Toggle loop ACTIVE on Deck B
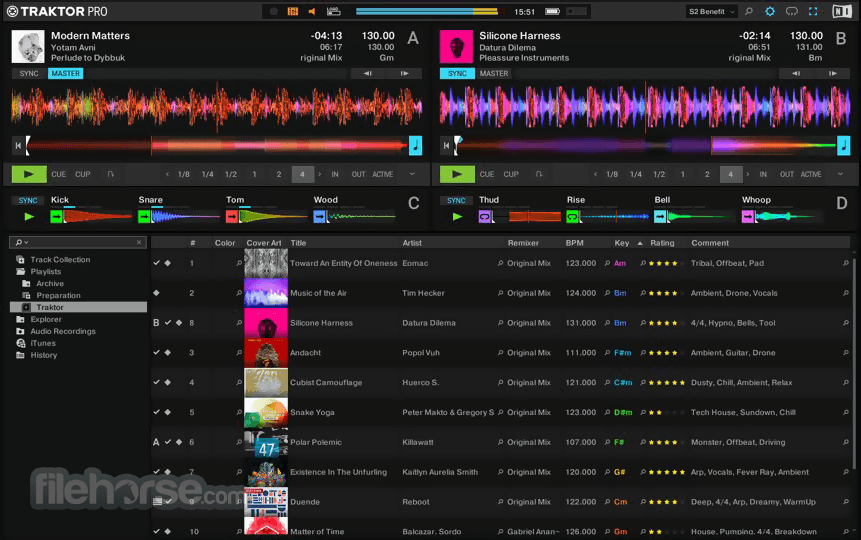 coord(811,174)
